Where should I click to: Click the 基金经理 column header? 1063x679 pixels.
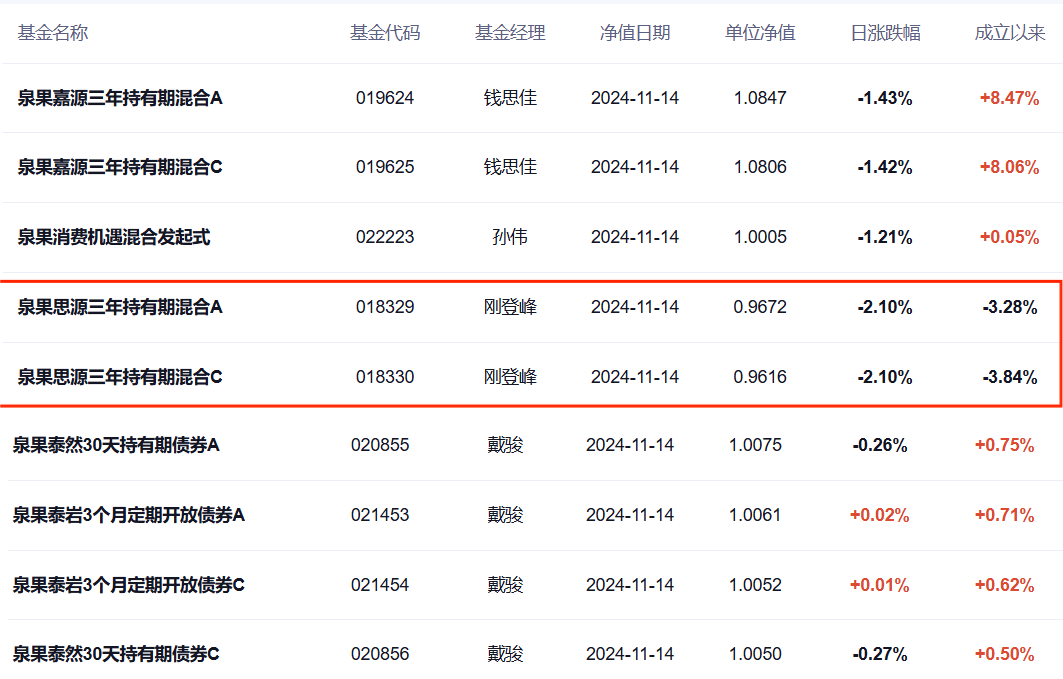(x=510, y=33)
